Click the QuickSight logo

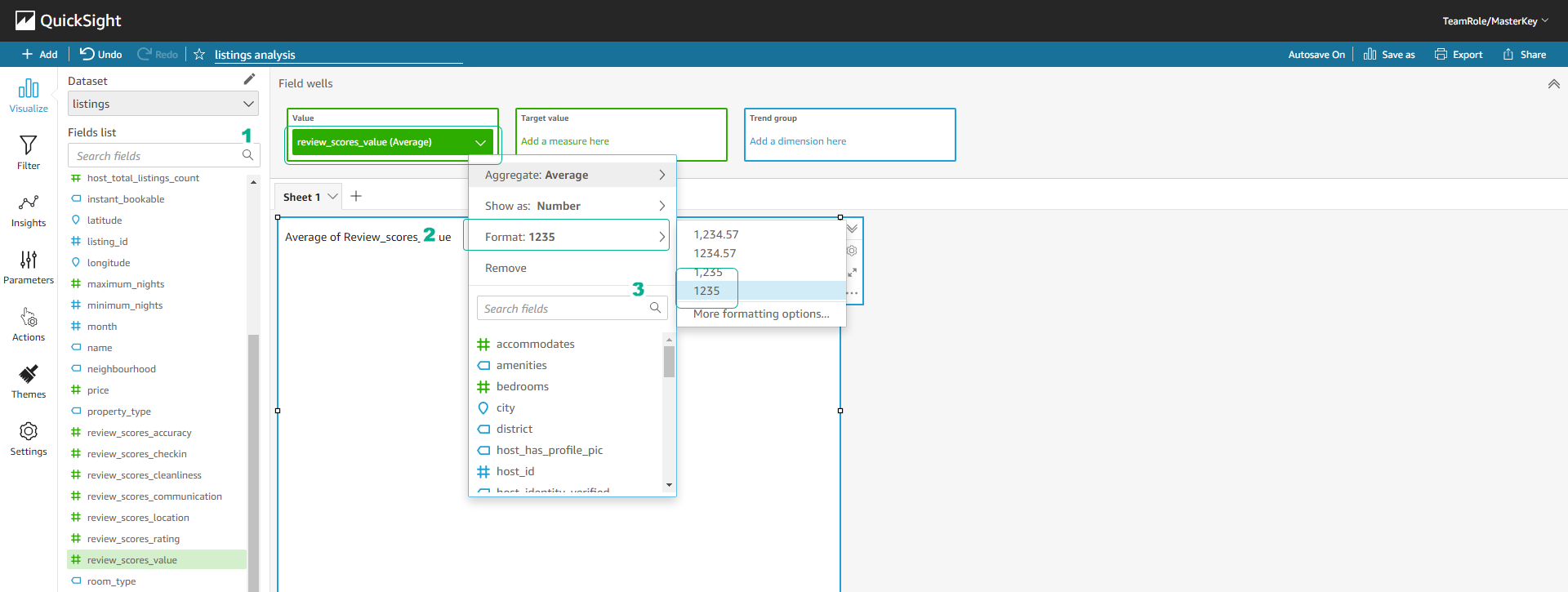[69, 20]
